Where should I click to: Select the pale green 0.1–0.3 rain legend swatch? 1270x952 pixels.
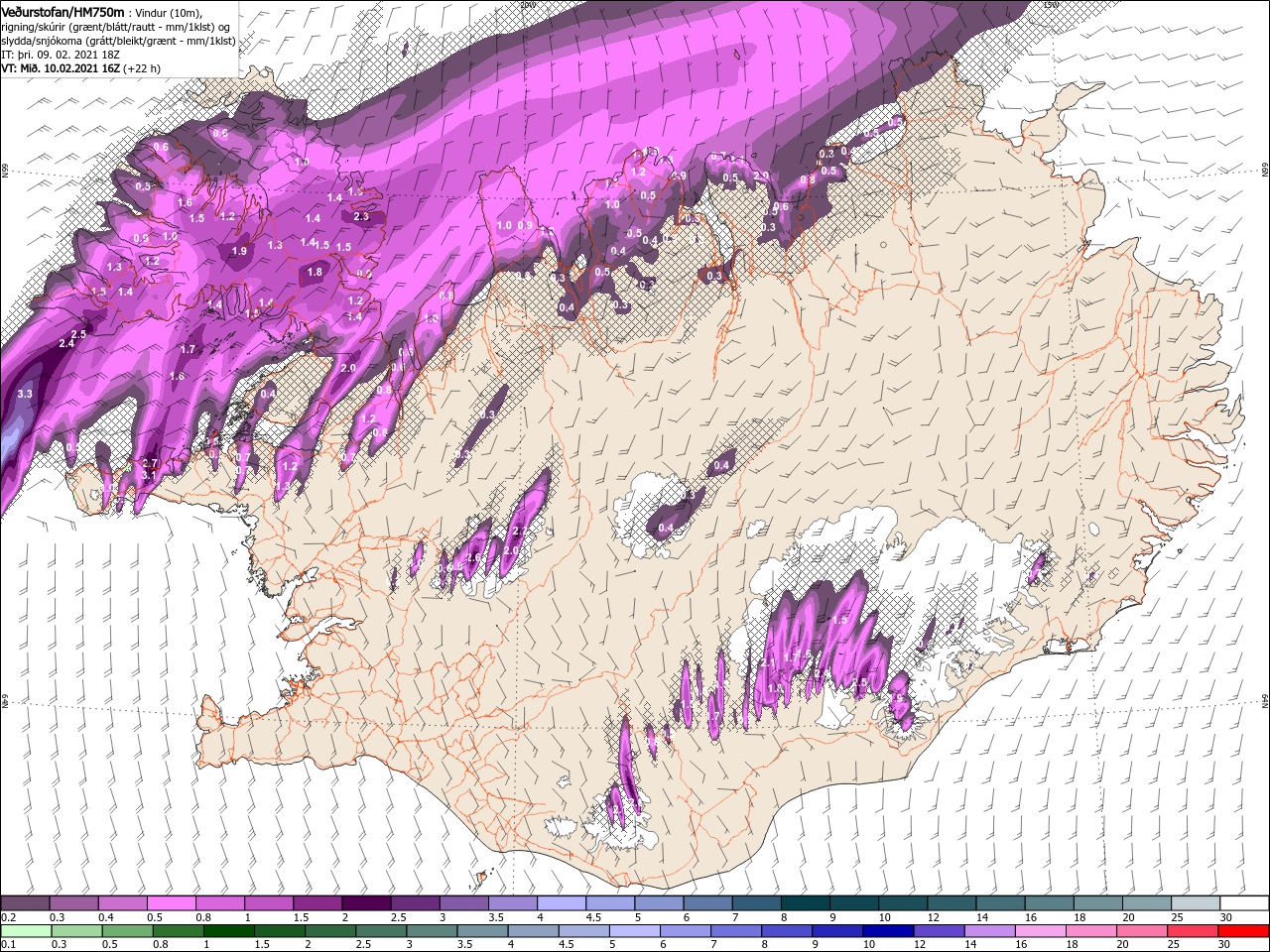coord(25,931)
